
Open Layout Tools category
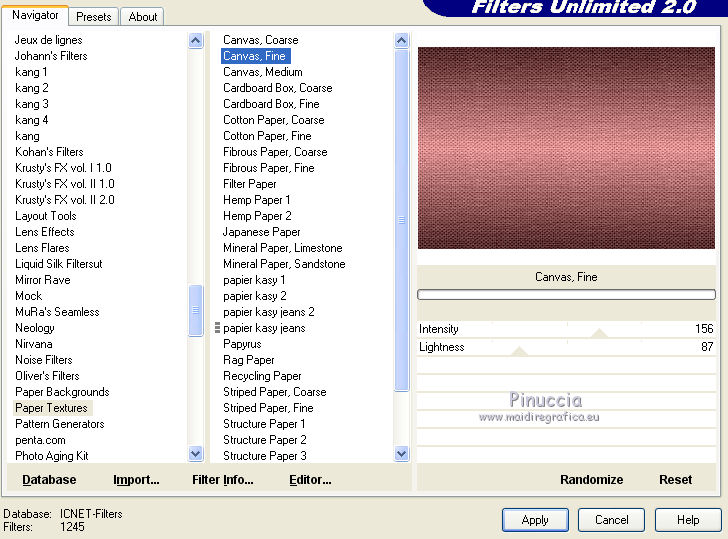click(x=46, y=216)
